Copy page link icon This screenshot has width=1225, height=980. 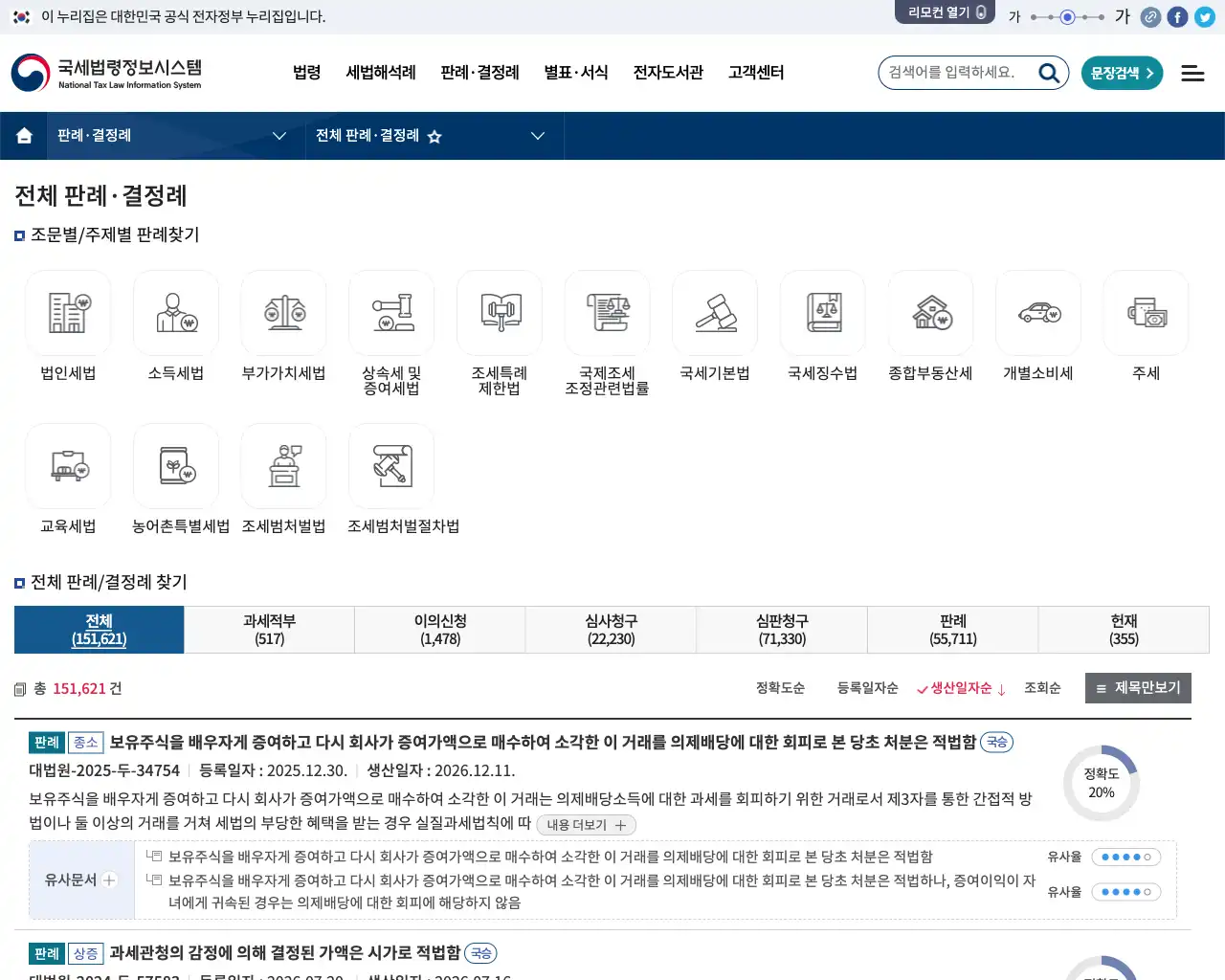click(x=1150, y=17)
